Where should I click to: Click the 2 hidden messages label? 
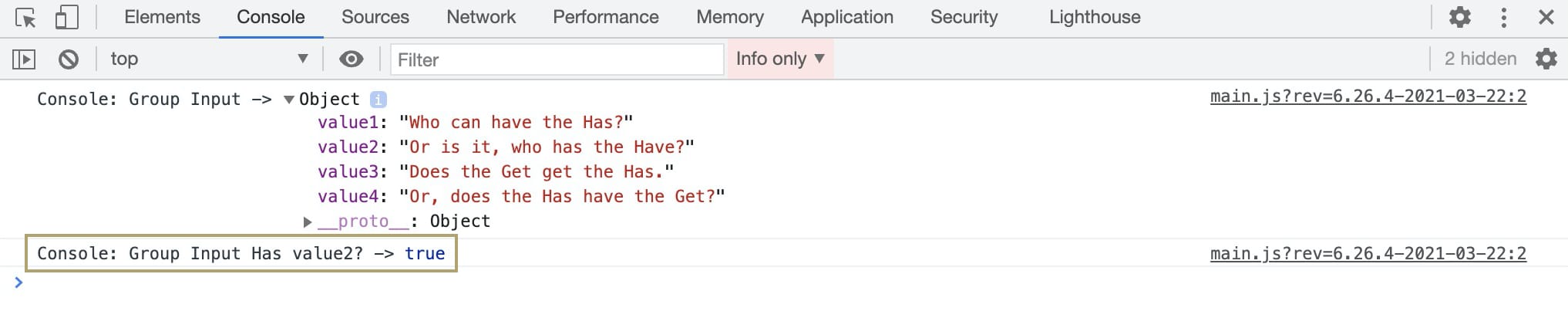point(1480,59)
